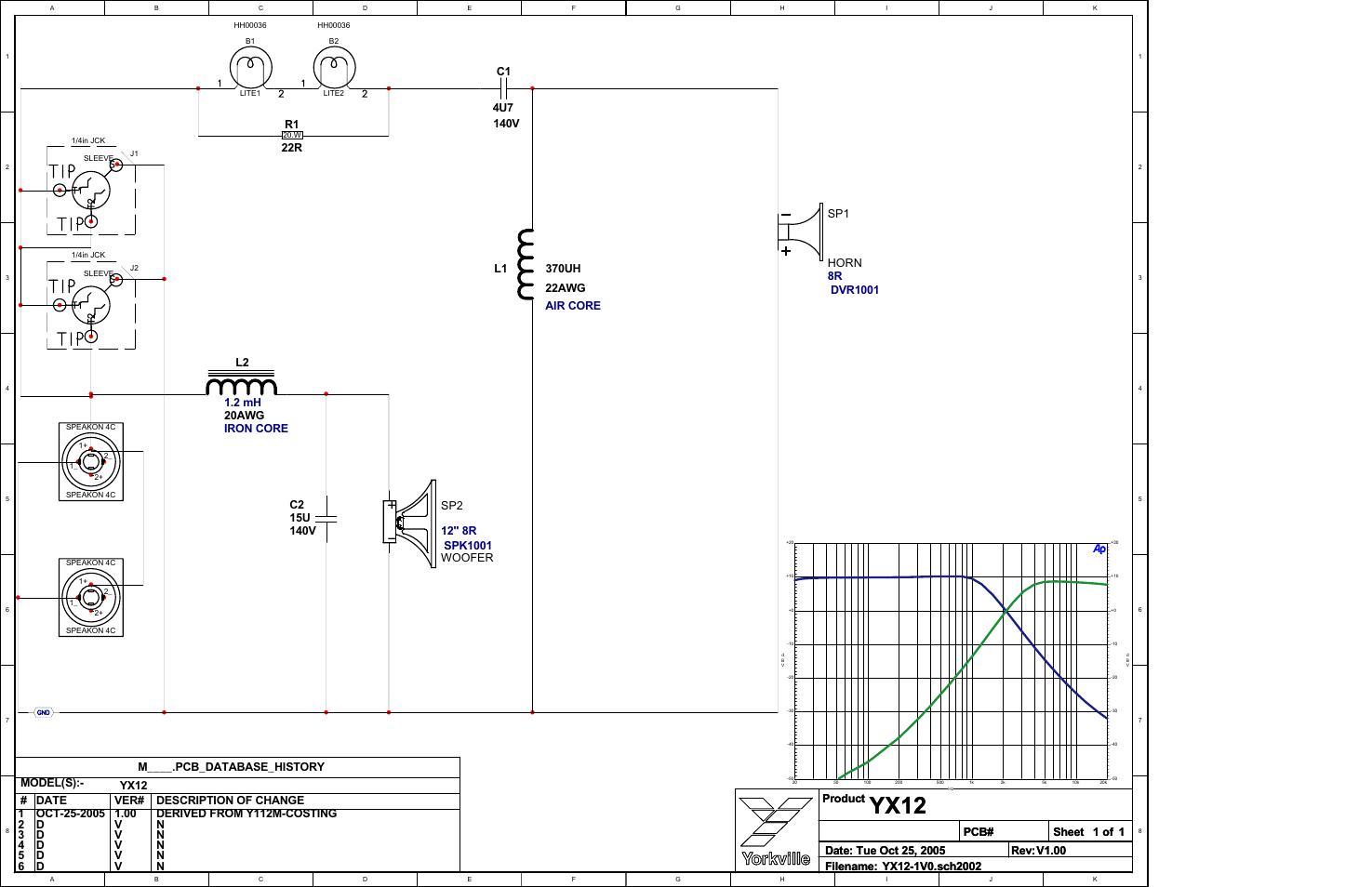Click the OCT-25-2005 date cell

(71, 814)
